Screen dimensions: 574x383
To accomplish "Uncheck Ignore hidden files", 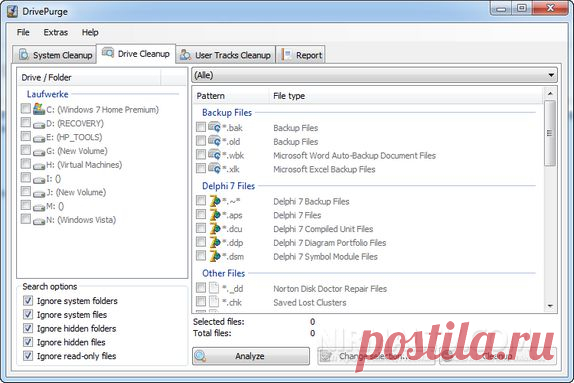I will click(28, 342).
